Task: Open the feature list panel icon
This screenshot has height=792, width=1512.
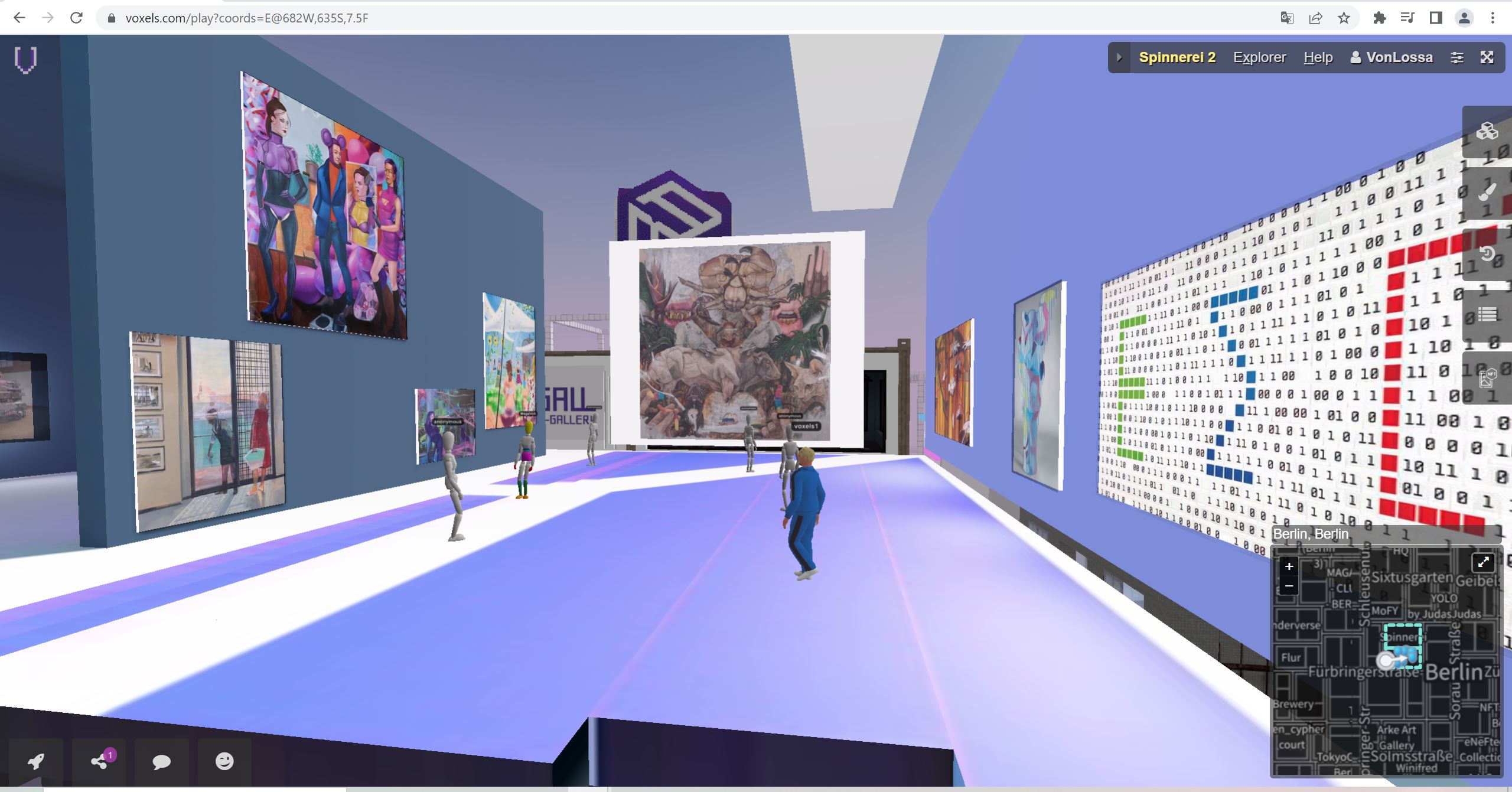Action: [x=1487, y=315]
